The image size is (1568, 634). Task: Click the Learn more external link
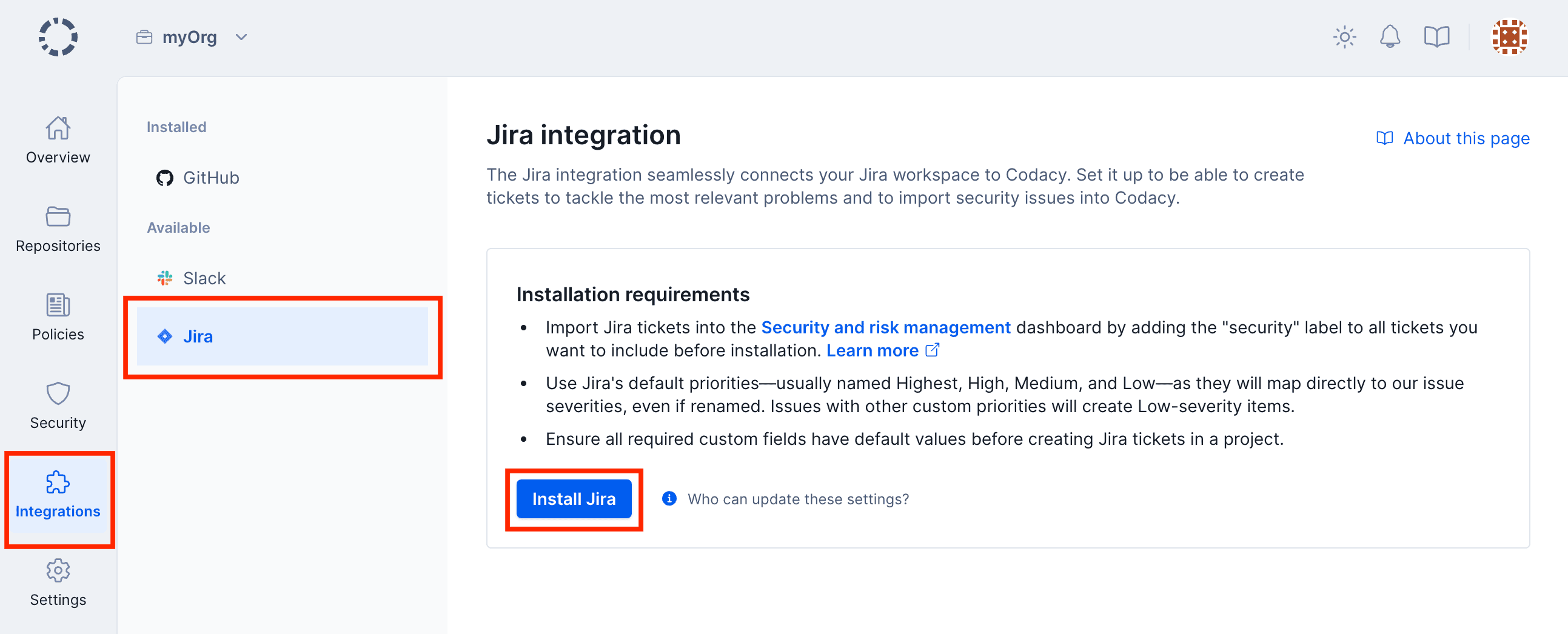click(x=873, y=350)
